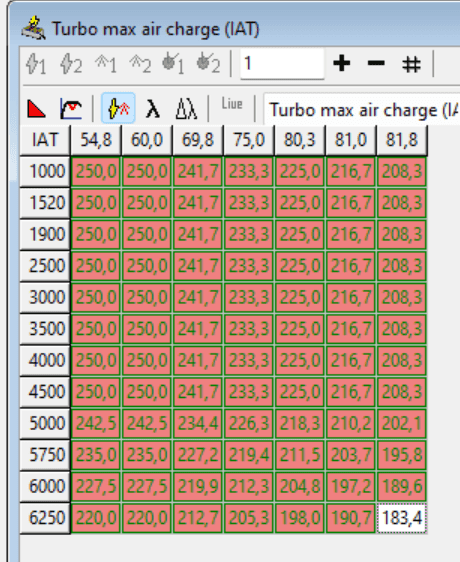Click cell 197,2 in row 6000

[351, 486]
